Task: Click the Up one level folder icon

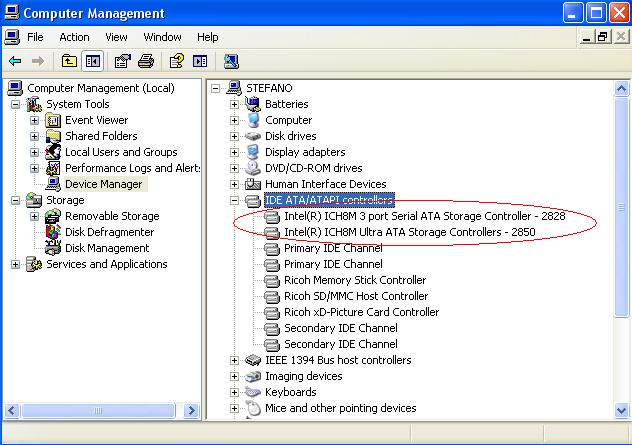Action: coord(69,61)
